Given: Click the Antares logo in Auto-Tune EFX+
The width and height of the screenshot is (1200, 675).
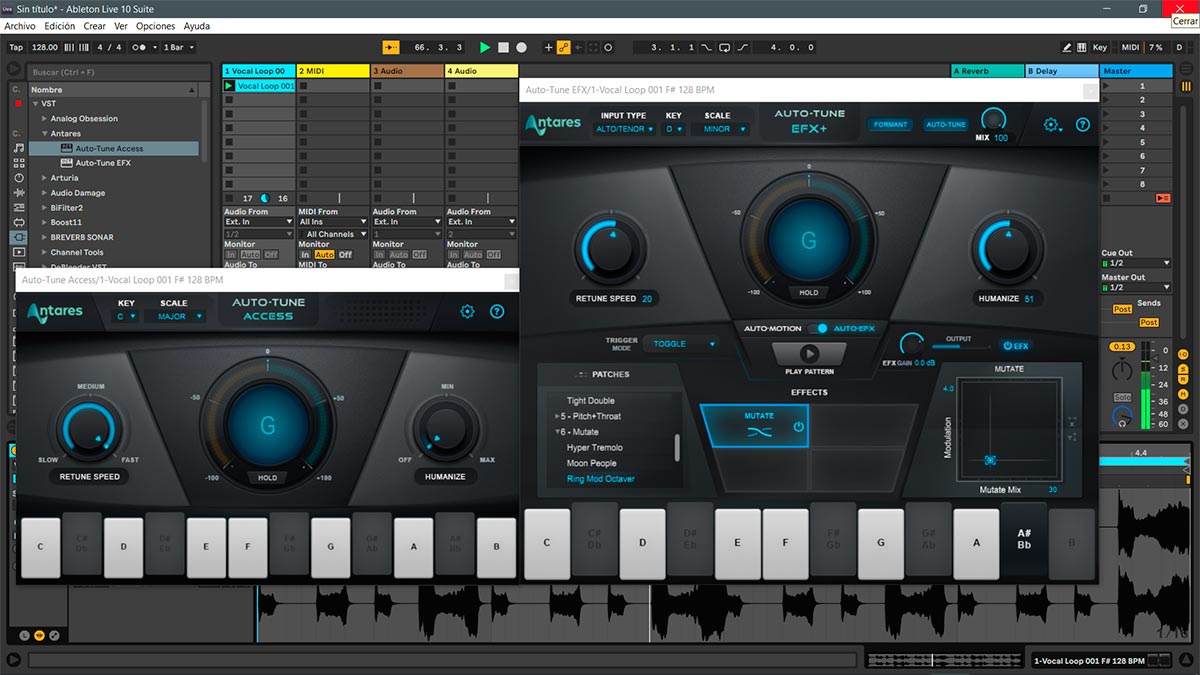Looking at the screenshot, I should (x=554, y=123).
